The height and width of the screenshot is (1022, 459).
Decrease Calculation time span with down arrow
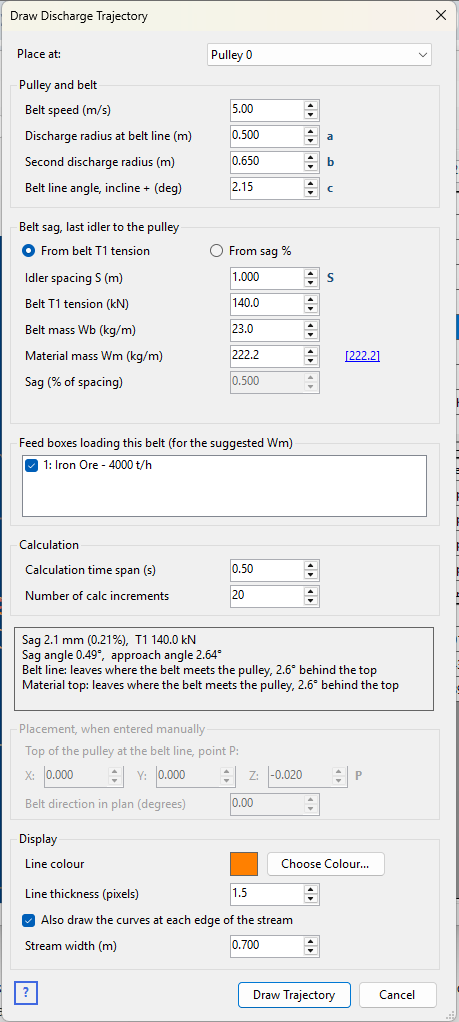point(311,575)
